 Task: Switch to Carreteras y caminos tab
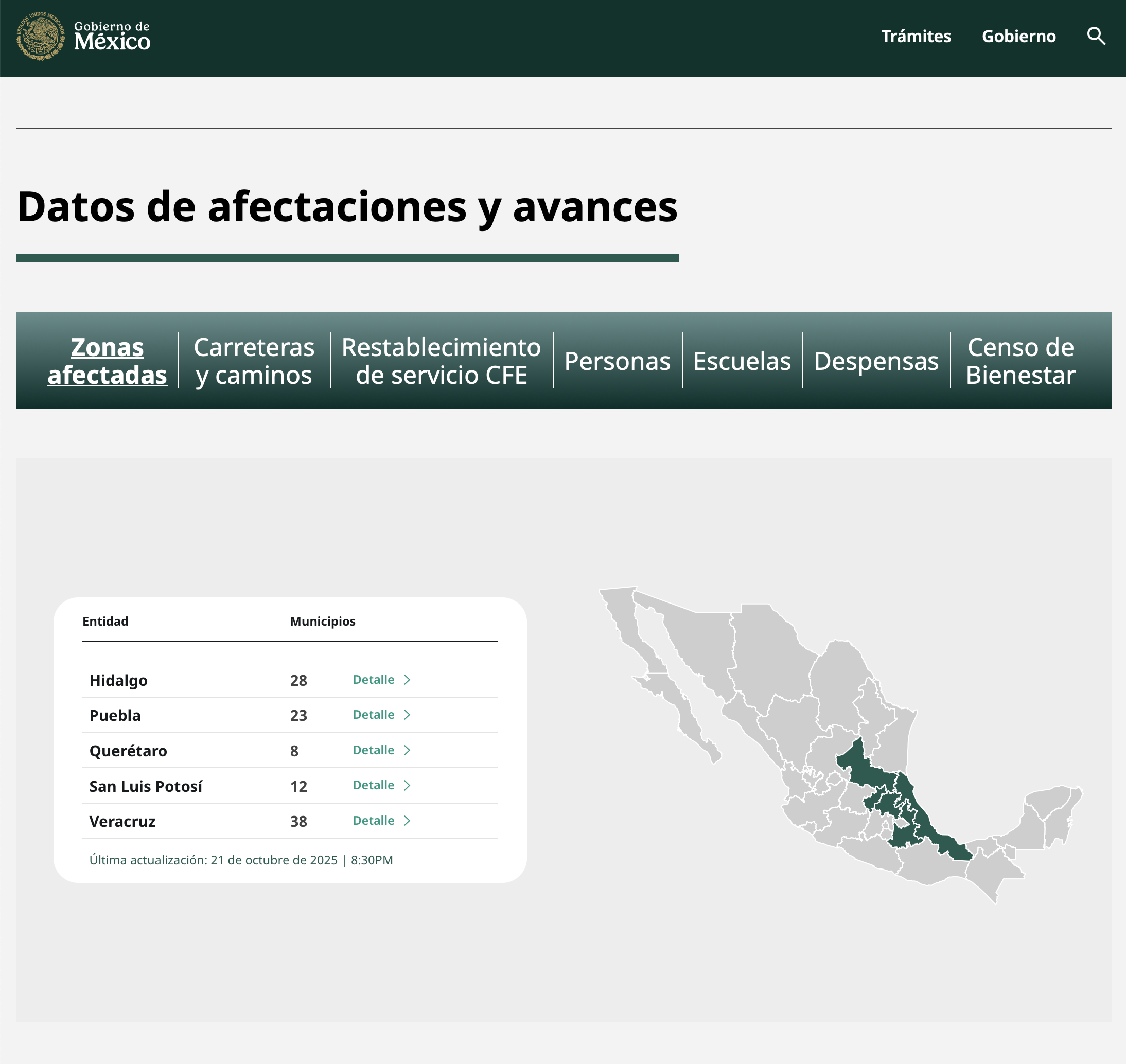[x=254, y=361]
